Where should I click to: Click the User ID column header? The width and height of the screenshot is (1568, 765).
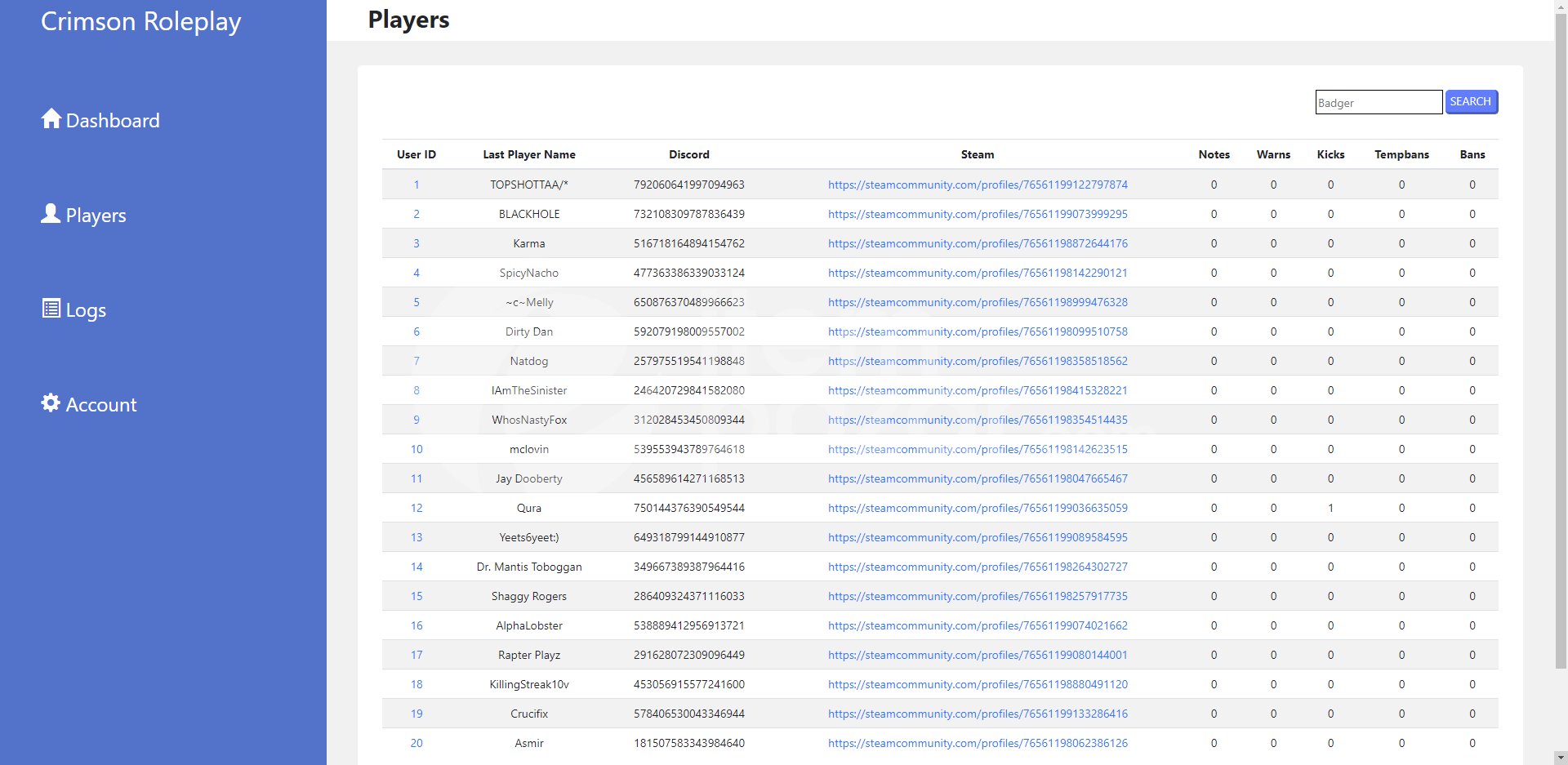[416, 154]
